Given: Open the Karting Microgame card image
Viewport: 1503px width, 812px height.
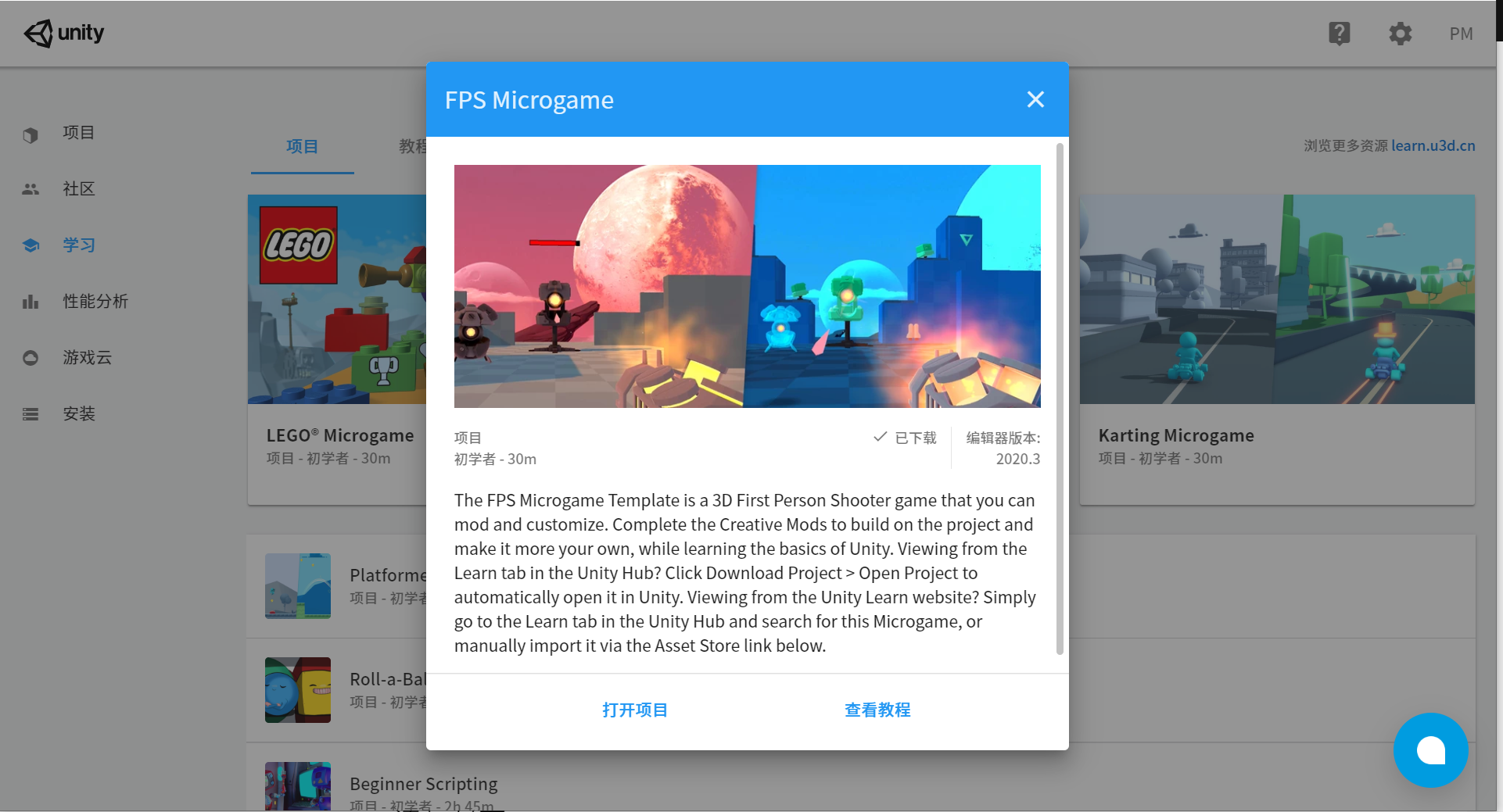Looking at the screenshot, I should tap(1277, 299).
